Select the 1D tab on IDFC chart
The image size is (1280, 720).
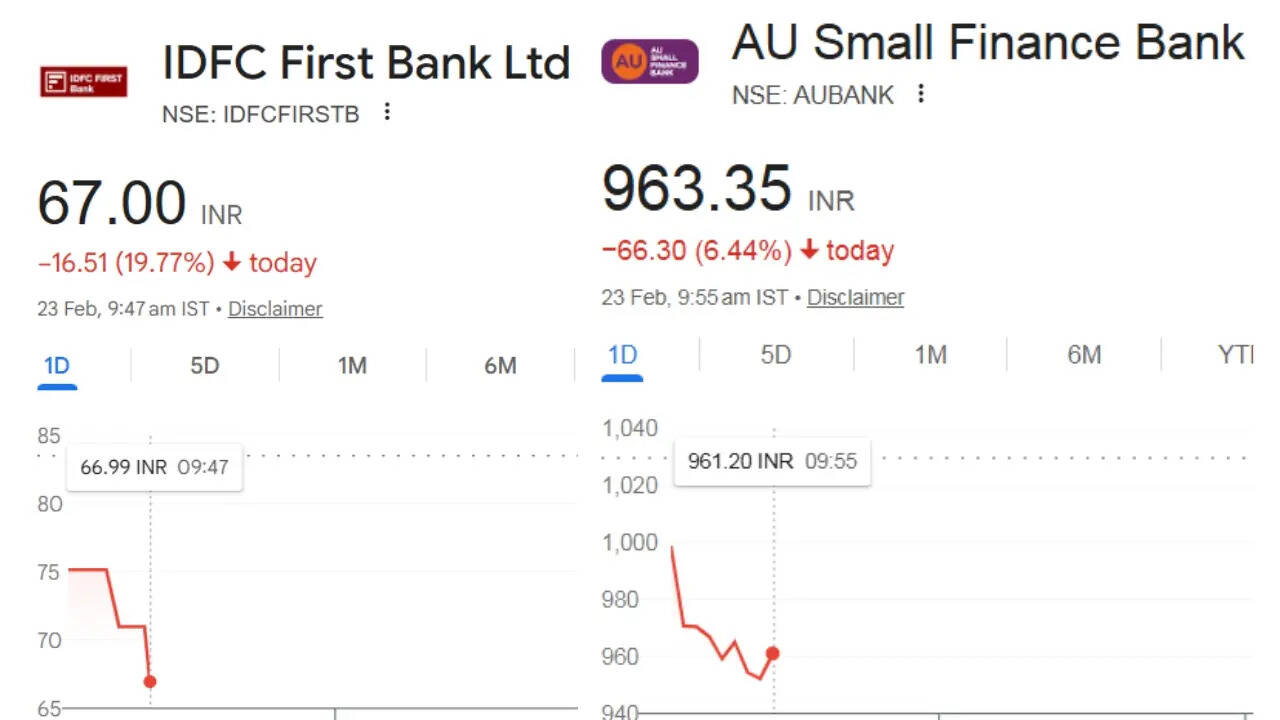click(x=57, y=366)
